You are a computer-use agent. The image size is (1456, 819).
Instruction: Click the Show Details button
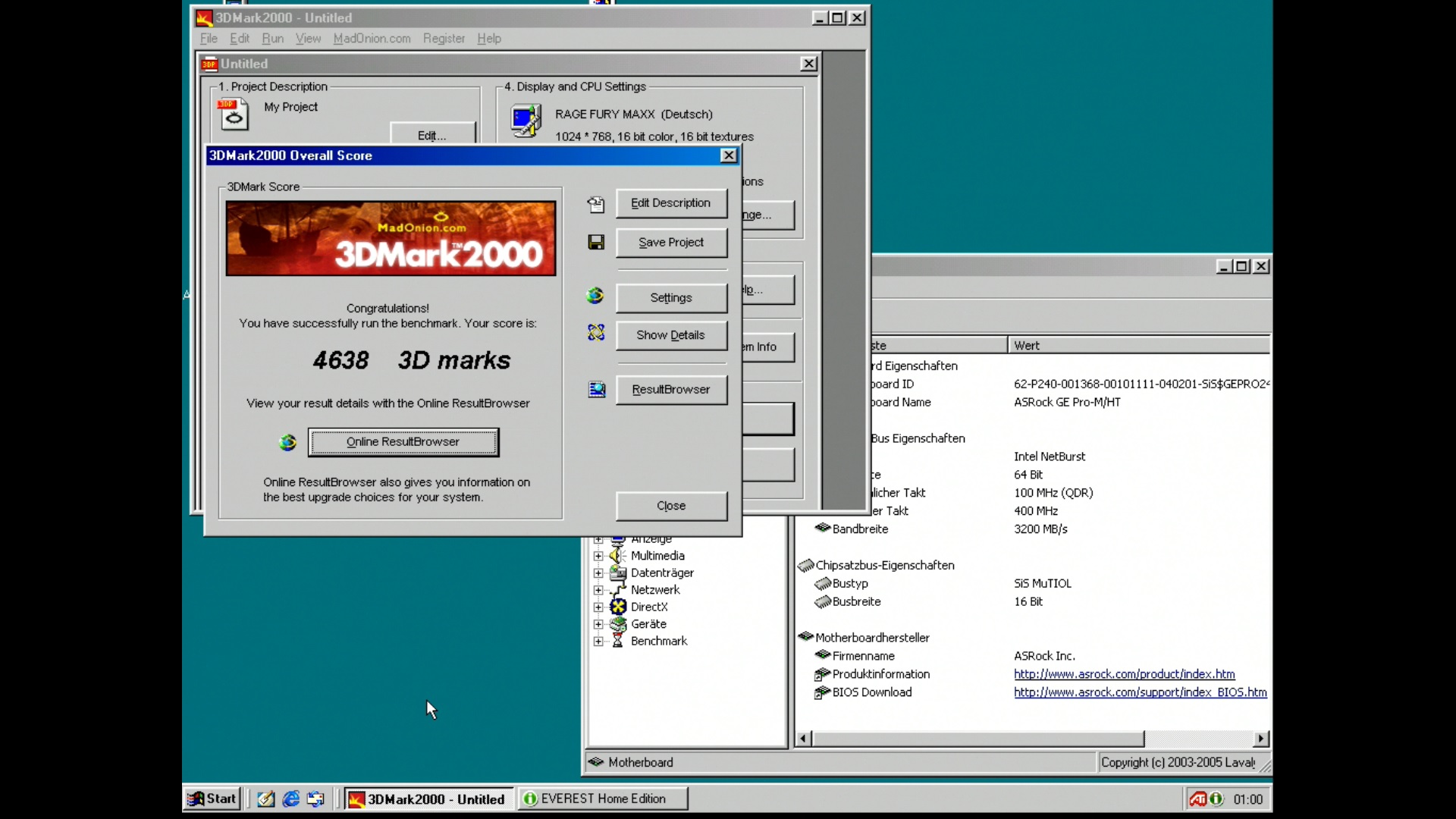click(671, 335)
